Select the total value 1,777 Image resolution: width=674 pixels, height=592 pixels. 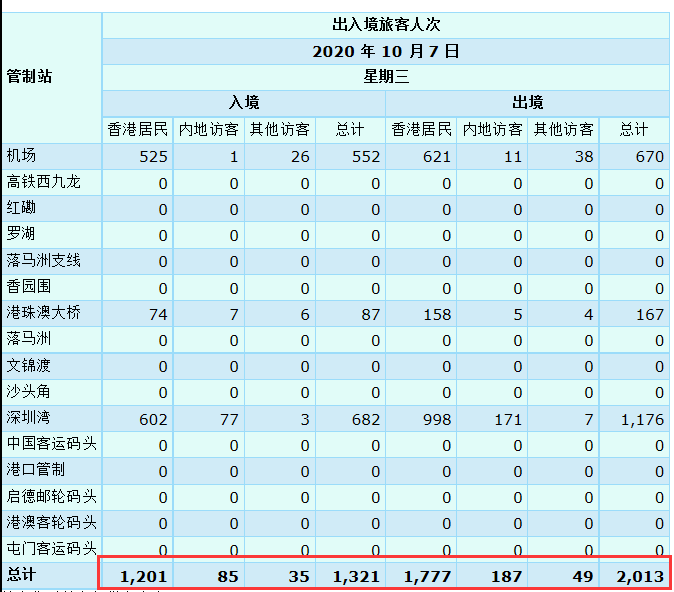(x=427, y=577)
